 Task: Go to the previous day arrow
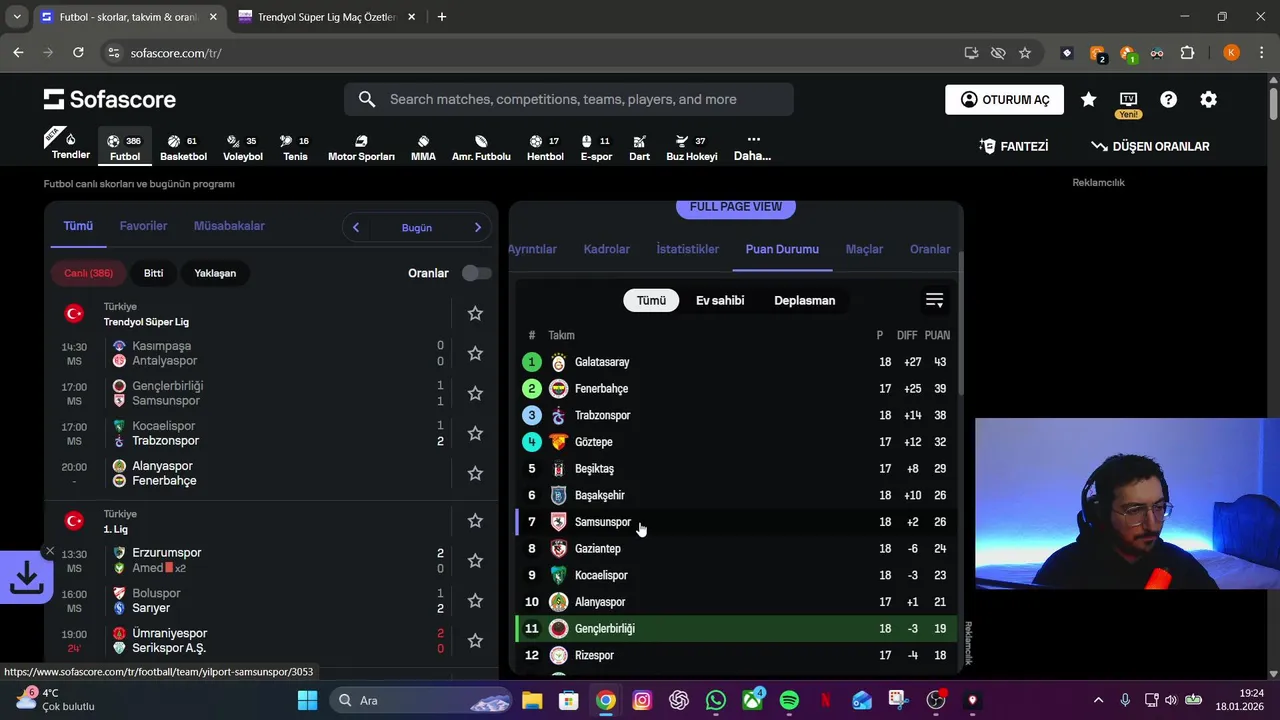(355, 227)
